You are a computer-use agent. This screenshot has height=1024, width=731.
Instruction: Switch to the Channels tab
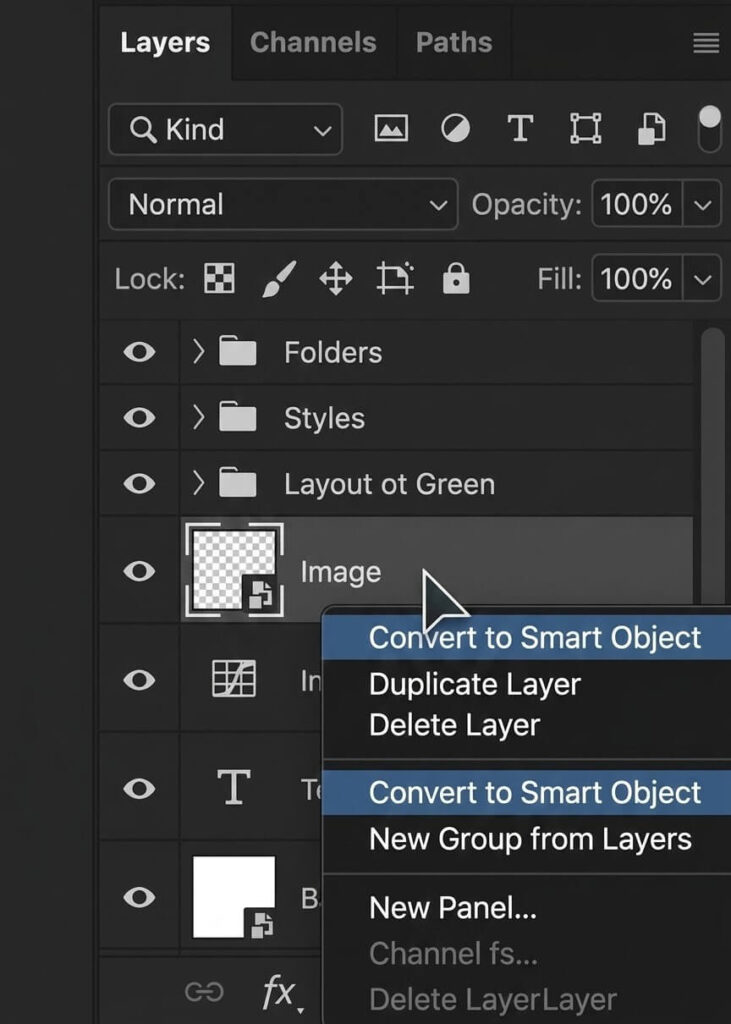(313, 42)
